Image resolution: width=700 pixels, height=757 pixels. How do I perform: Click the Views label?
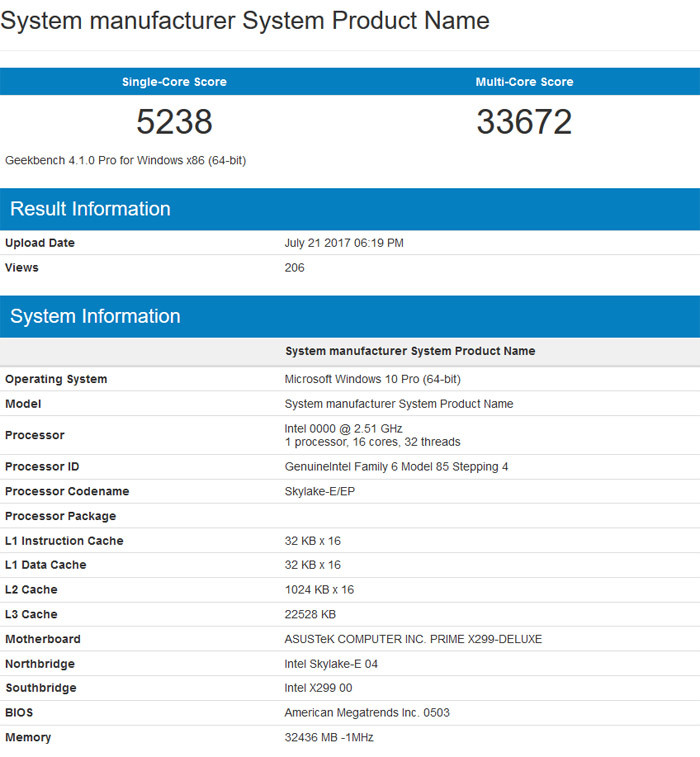(x=22, y=267)
